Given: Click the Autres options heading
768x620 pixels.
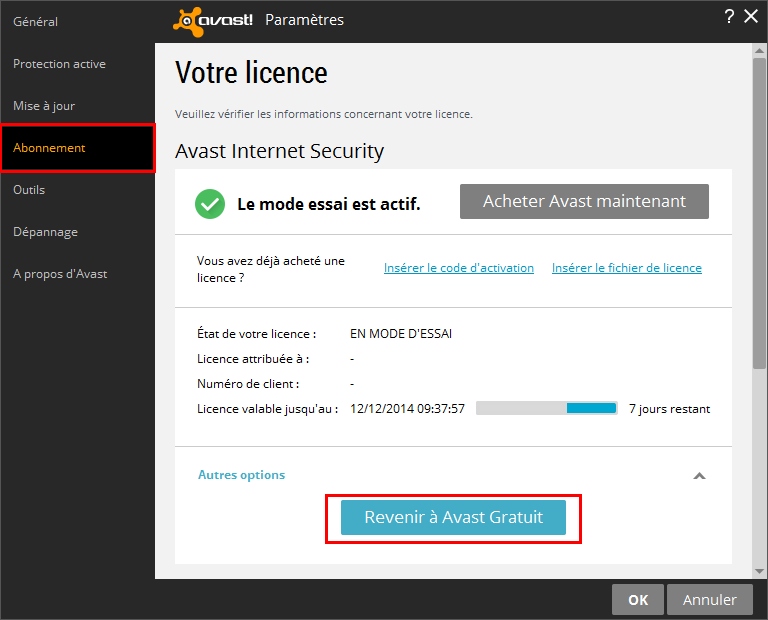Looking at the screenshot, I should pos(241,475).
